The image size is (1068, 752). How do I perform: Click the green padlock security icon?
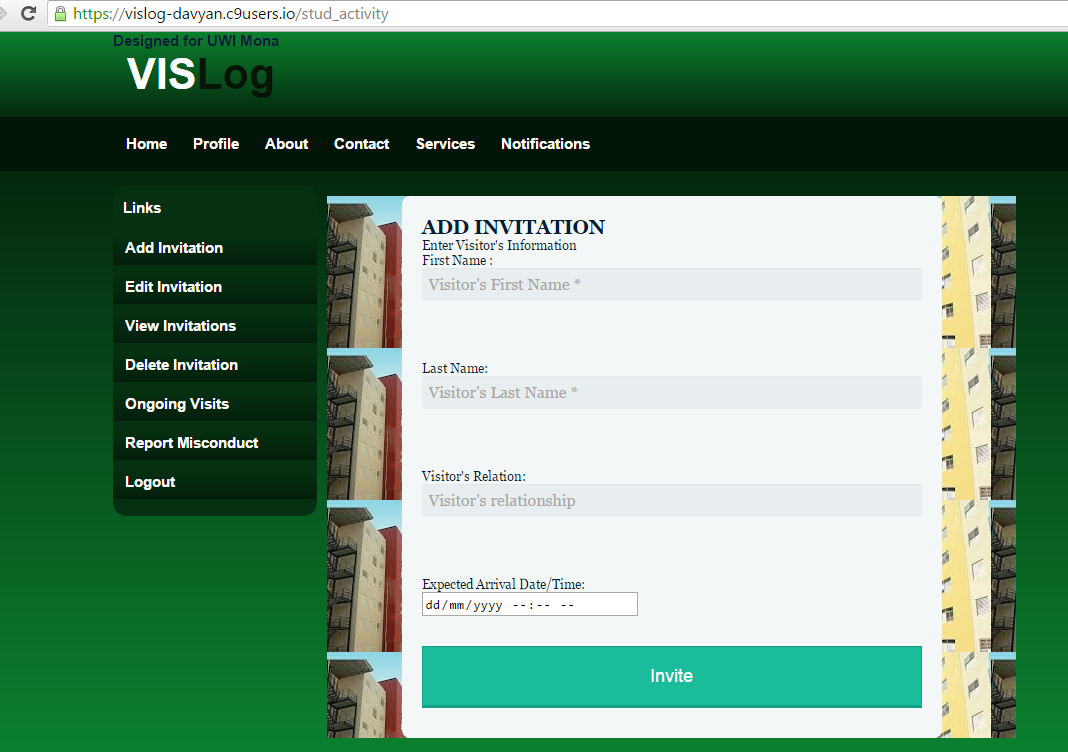point(60,14)
